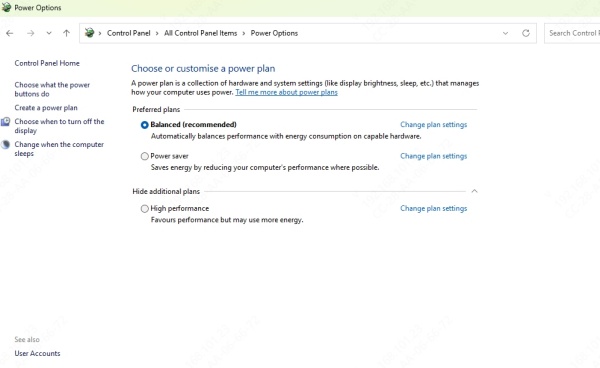The image size is (600, 368).
Task: Select the Balanced (recommended) radio button
Action: click(x=145, y=125)
